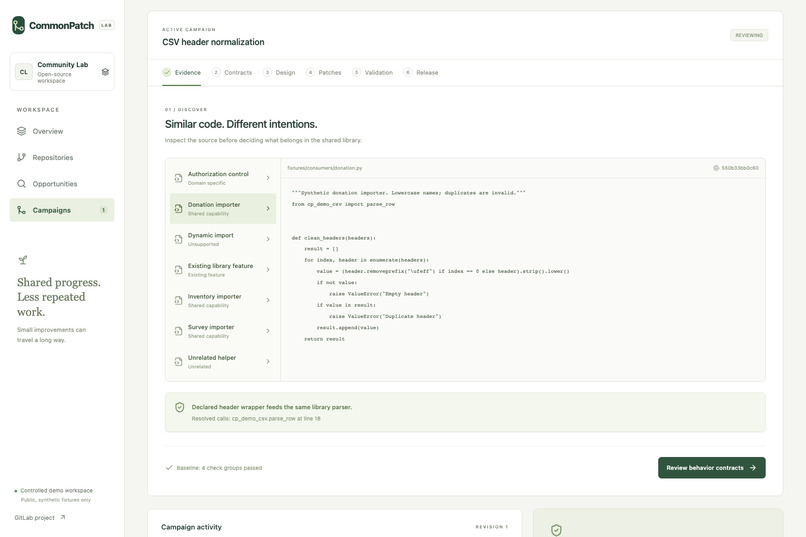The height and width of the screenshot is (537, 806).
Task: Open Repositories in the sidebar
Action: coord(62,157)
